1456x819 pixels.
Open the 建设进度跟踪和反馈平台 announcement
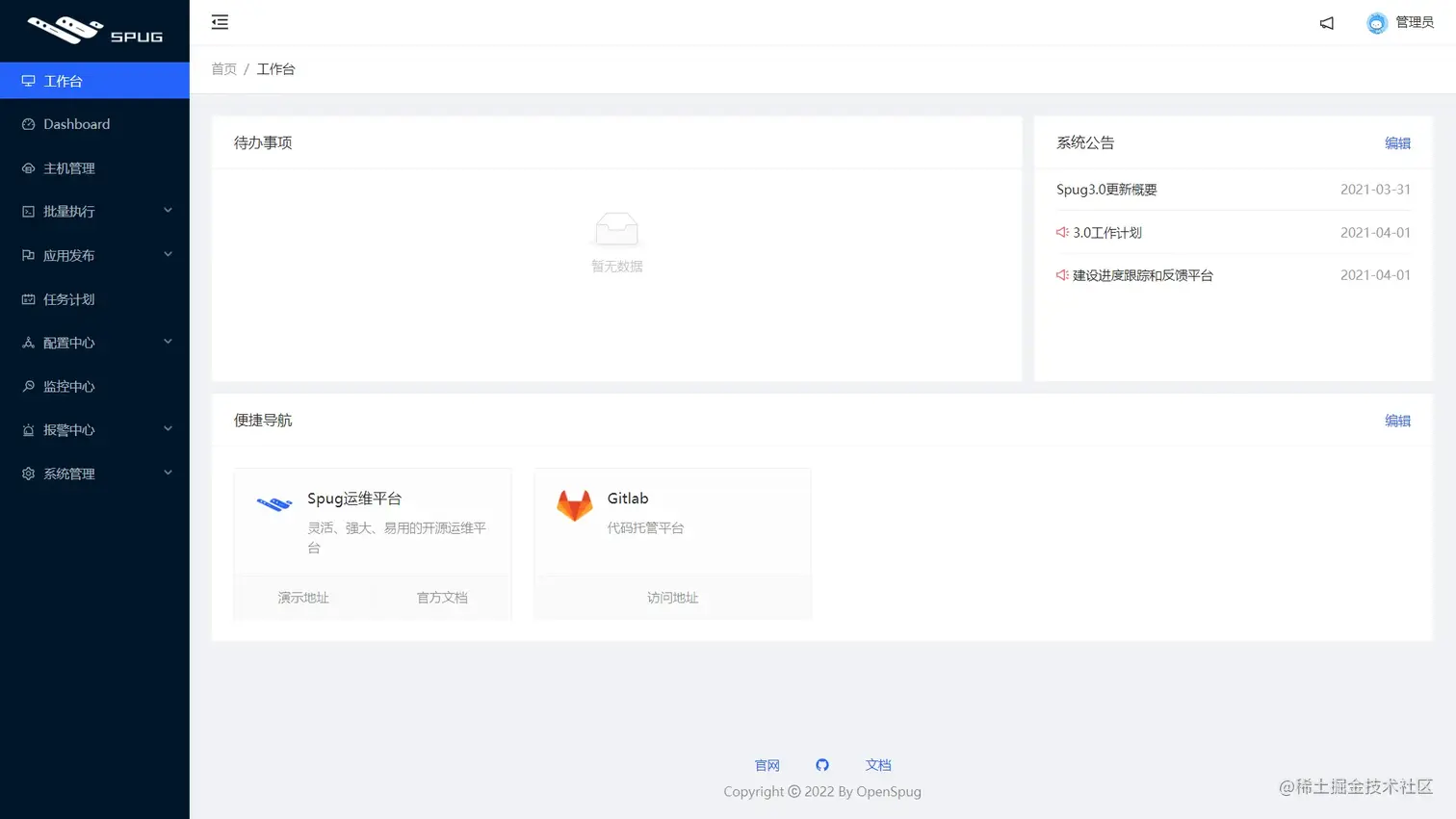pyautogui.click(x=1143, y=275)
